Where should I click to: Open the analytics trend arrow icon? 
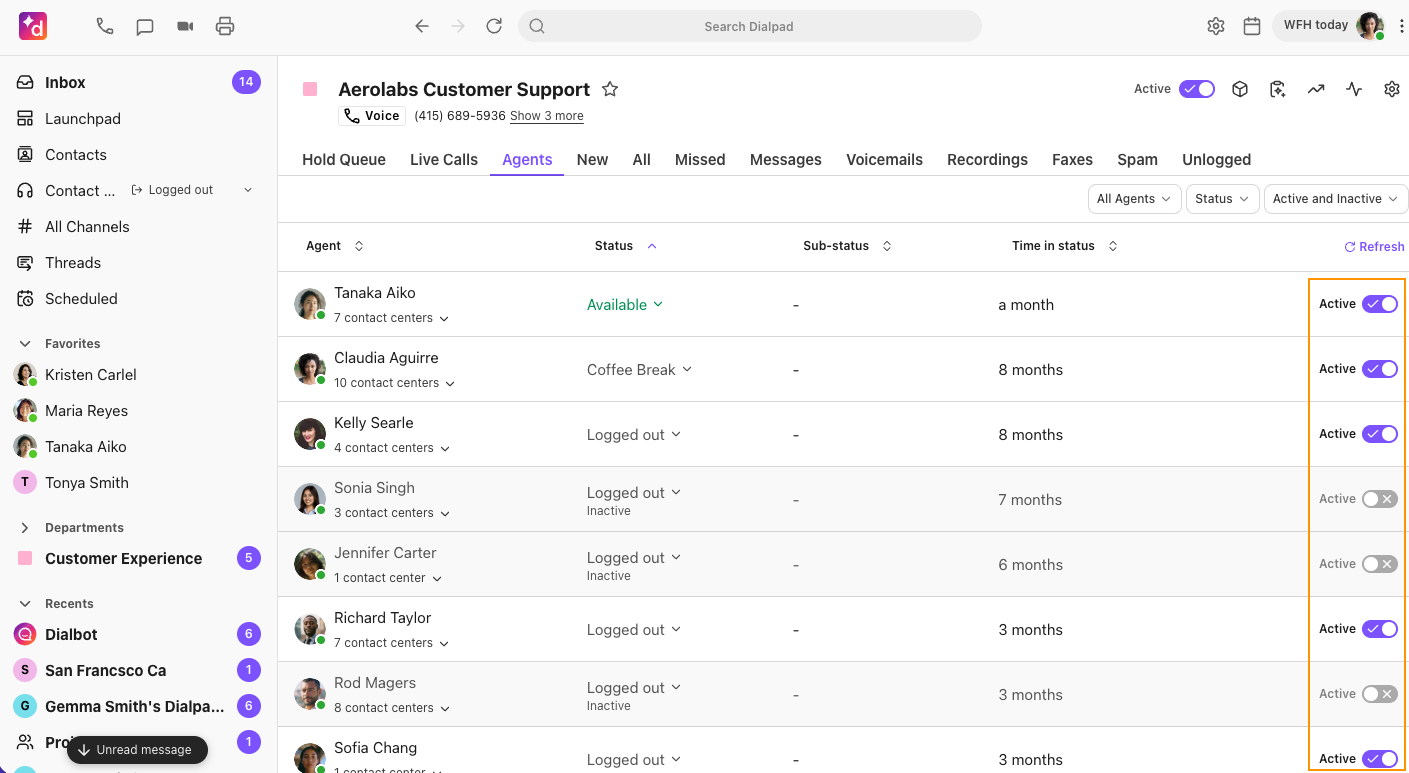click(x=1316, y=89)
